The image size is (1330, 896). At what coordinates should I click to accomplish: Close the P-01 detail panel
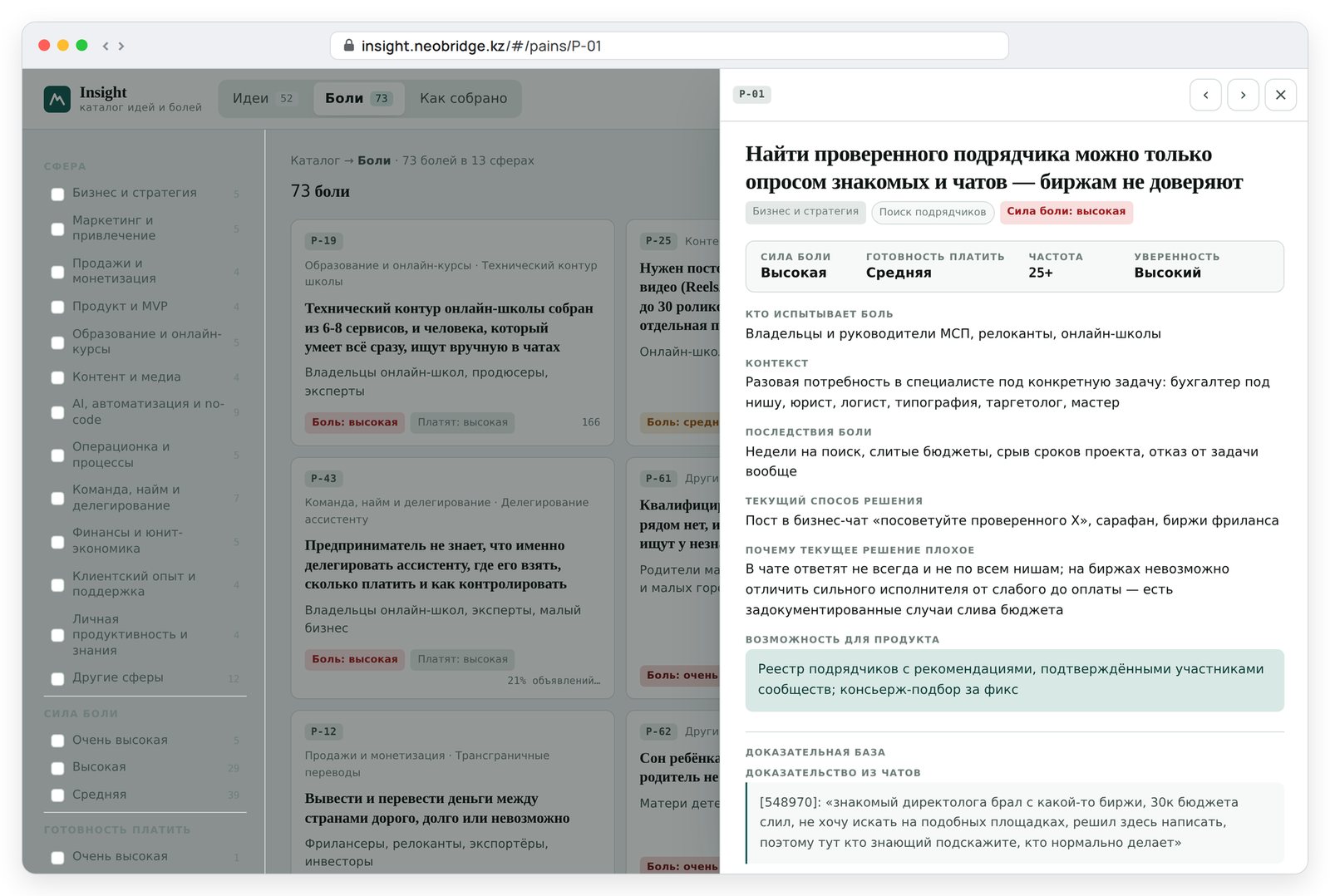[1280, 95]
